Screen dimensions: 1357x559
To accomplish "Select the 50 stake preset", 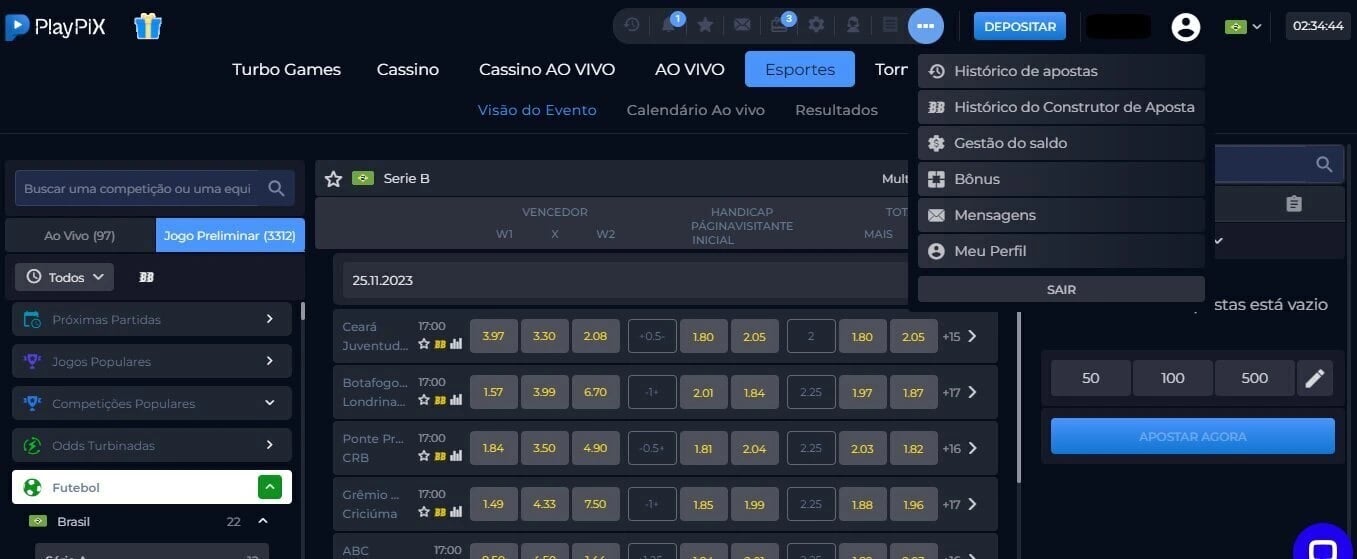I will click(x=1091, y=378).
